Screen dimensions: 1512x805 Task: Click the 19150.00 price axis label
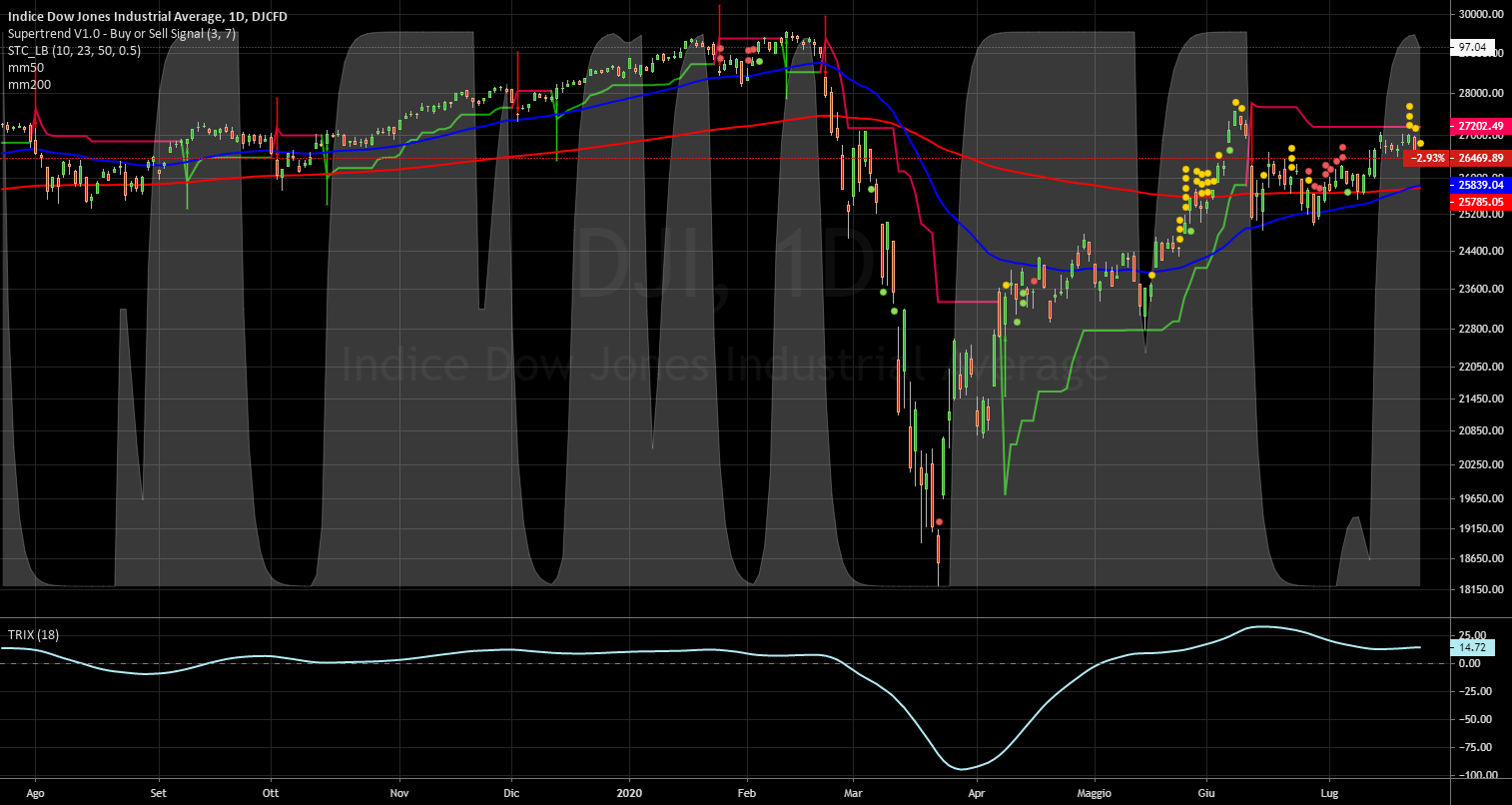pos(1480,528)
